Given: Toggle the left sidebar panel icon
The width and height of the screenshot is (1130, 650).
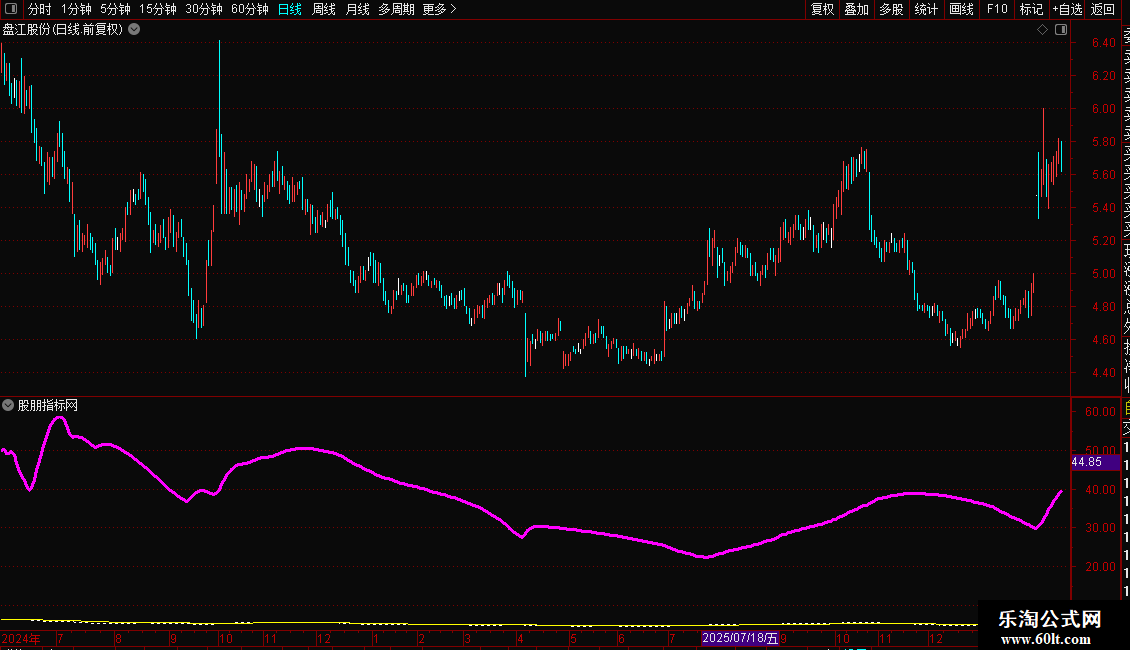Looking at the screenshot, I should click(x=11, y=9).
